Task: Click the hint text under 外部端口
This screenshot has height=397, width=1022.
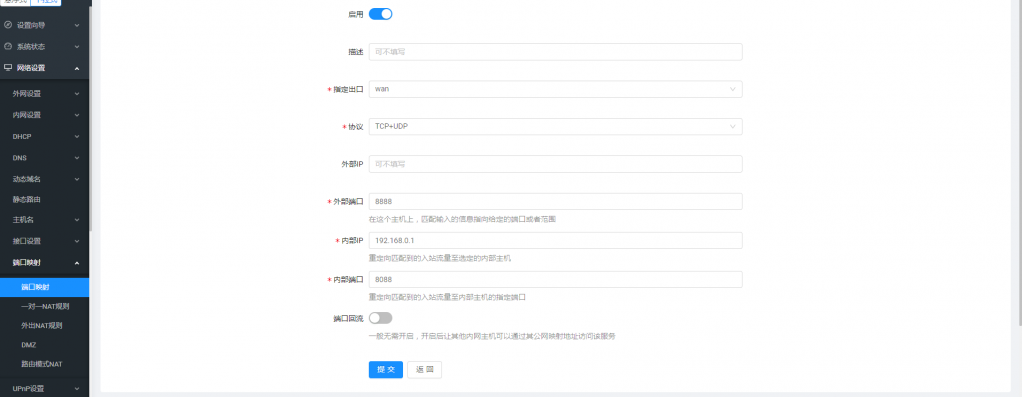Action: (x=462, y=220)
